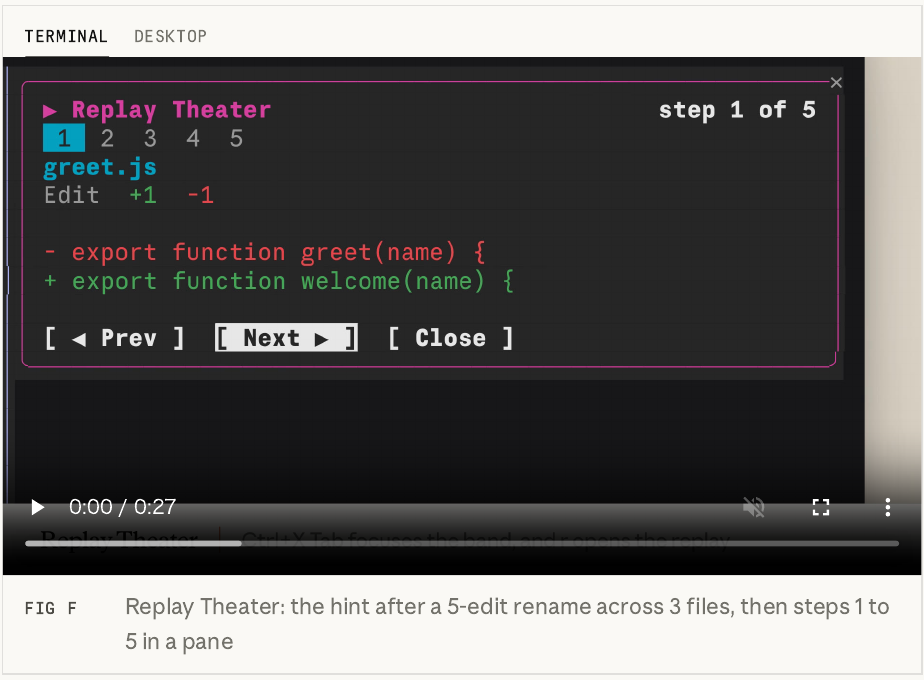
Task: Click the '-1' deletions count
Action: (x=200, y=196)
